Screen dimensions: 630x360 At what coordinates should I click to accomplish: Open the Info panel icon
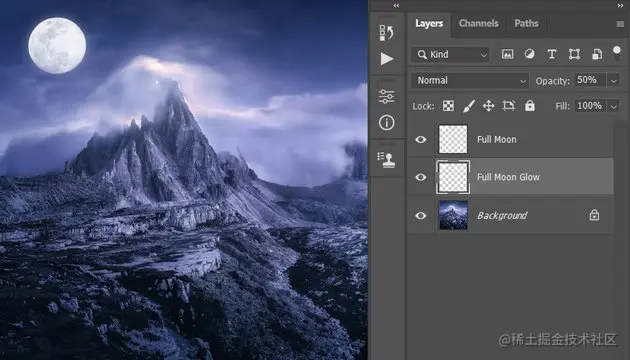click(386, 123)
